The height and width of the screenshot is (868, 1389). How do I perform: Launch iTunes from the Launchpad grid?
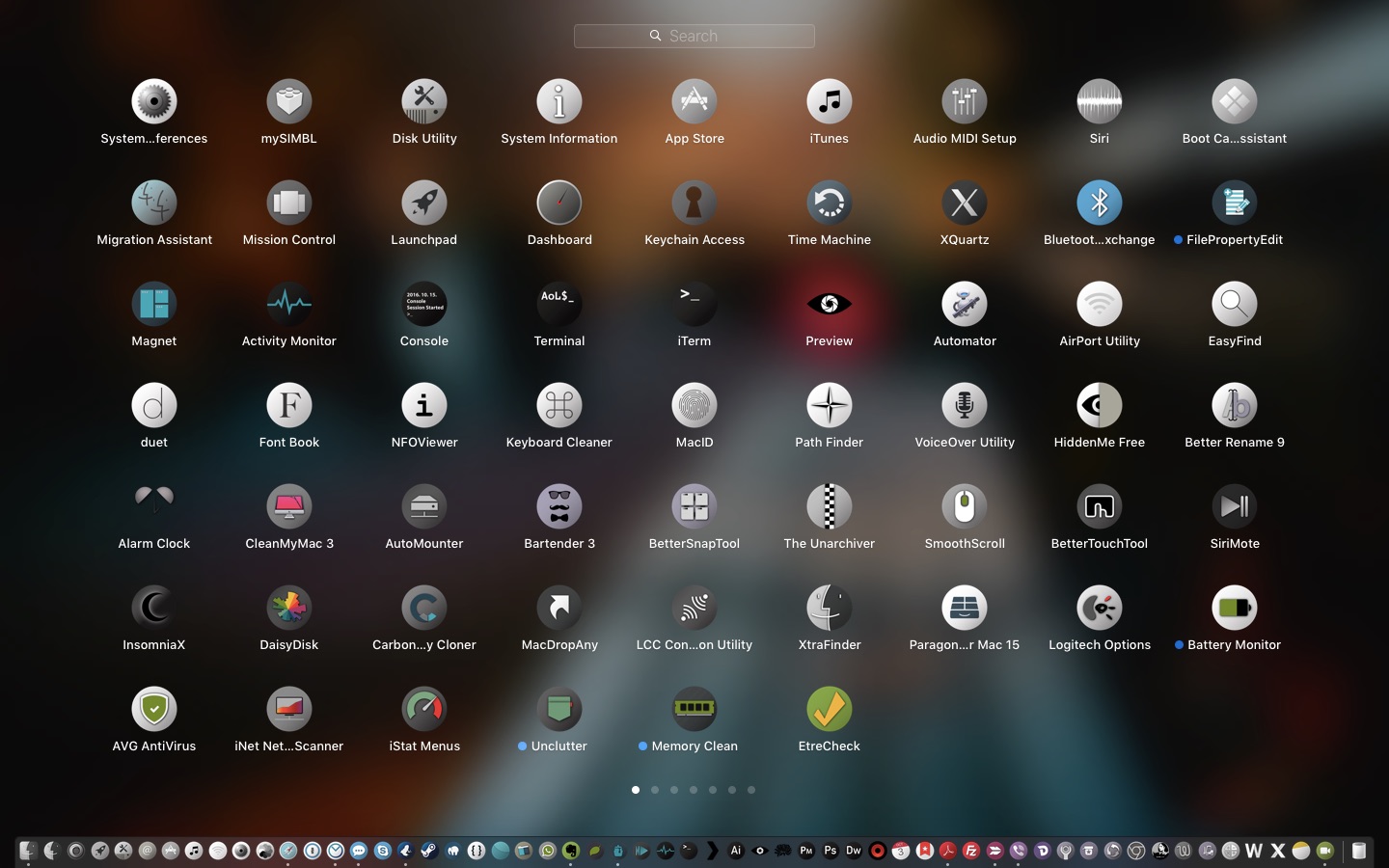(x=830, y=101)
